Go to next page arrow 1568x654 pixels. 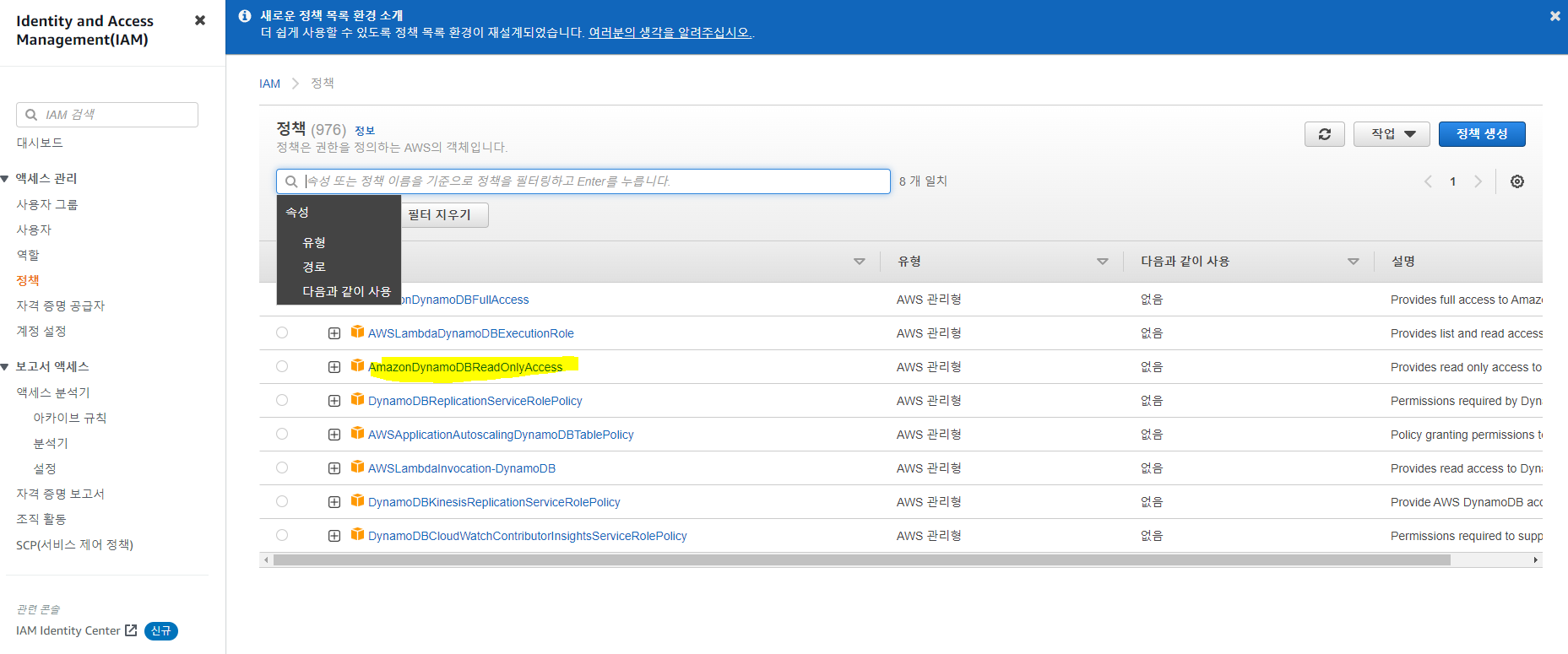pos(1478,181)
